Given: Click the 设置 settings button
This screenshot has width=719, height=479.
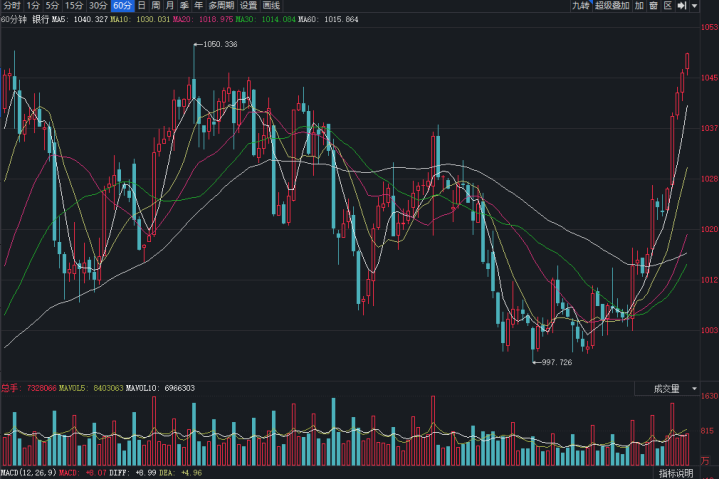Looking at the screenshot, I should (248, 6).
